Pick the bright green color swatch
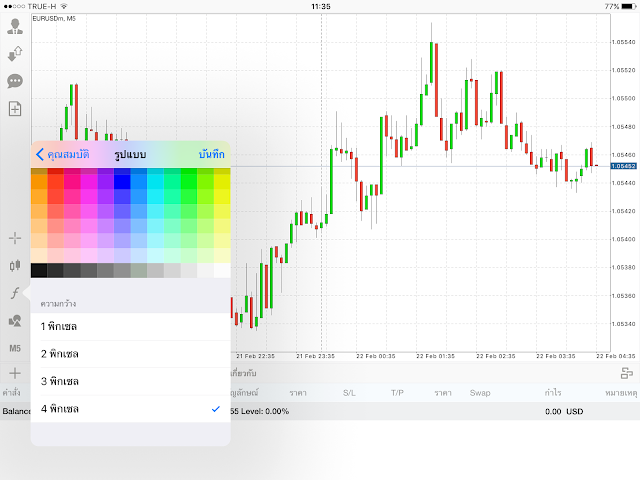The width and height of the screenshot is (640, 480). point(189,182)
